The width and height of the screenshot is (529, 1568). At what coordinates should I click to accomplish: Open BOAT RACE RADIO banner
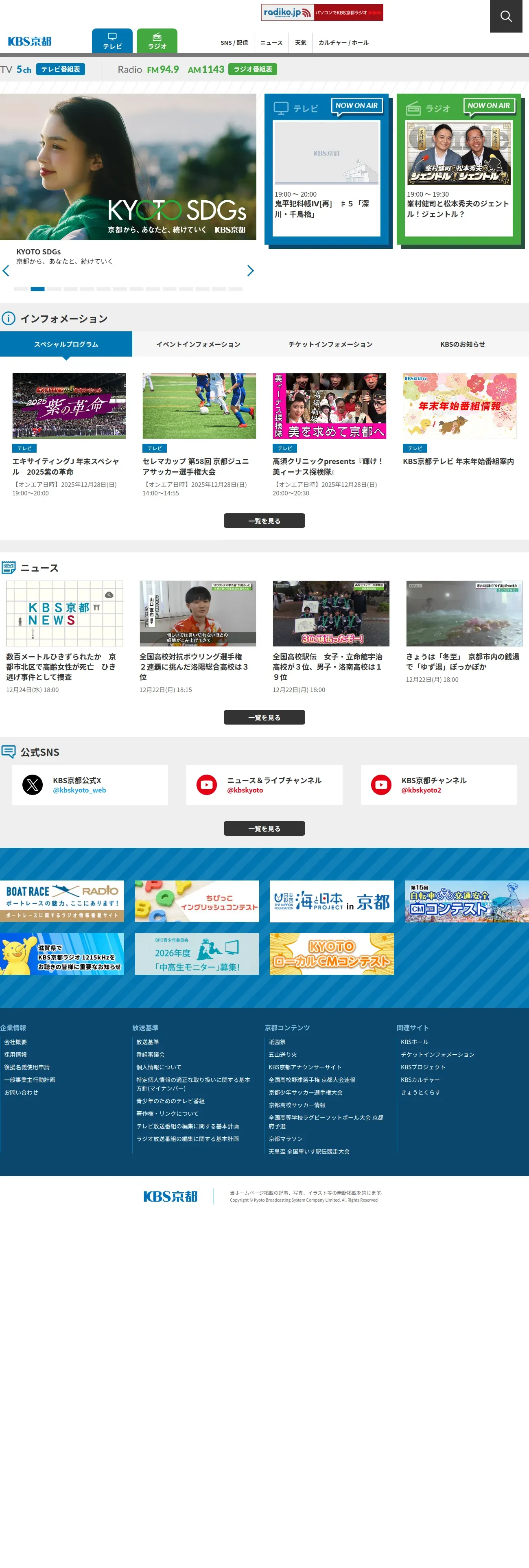[x=62, y=902]
